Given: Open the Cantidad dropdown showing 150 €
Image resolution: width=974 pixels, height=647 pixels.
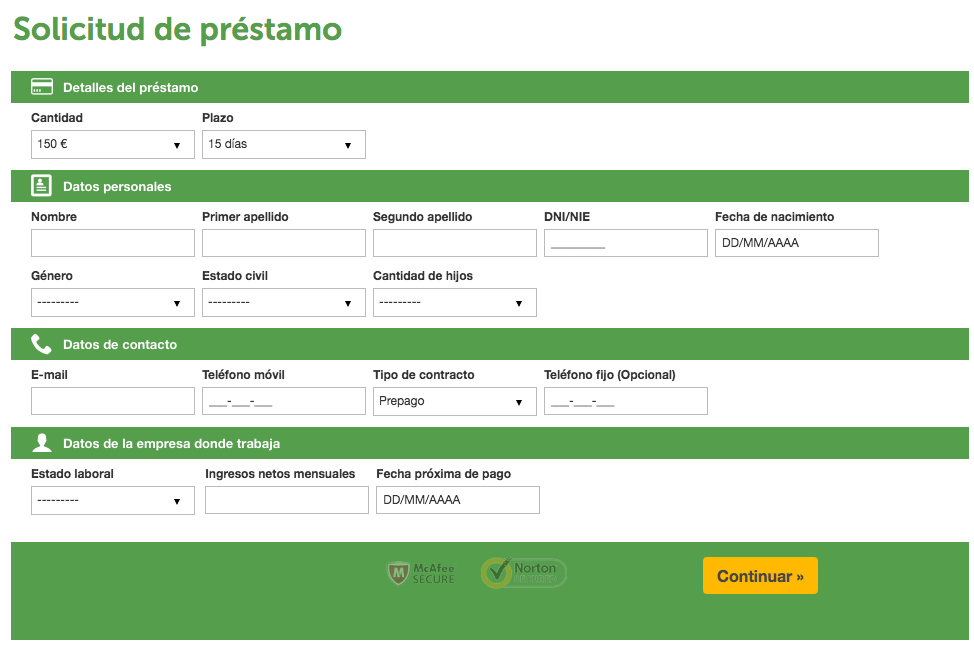Looking at the screenshot, I should pyautogui.click(x=112, y=144).
